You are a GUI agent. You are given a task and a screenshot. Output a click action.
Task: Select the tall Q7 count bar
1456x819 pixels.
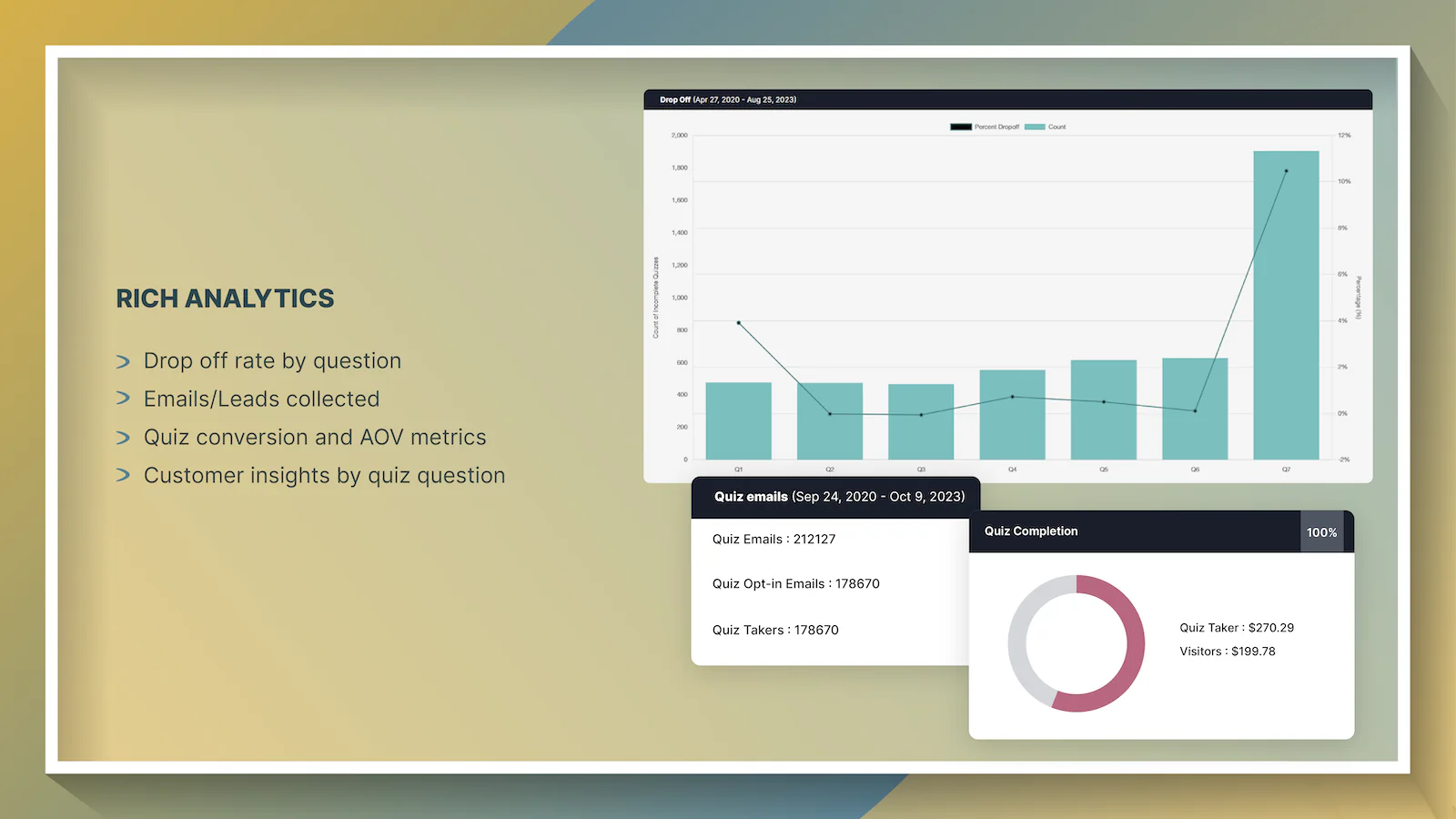[1286, 305]
